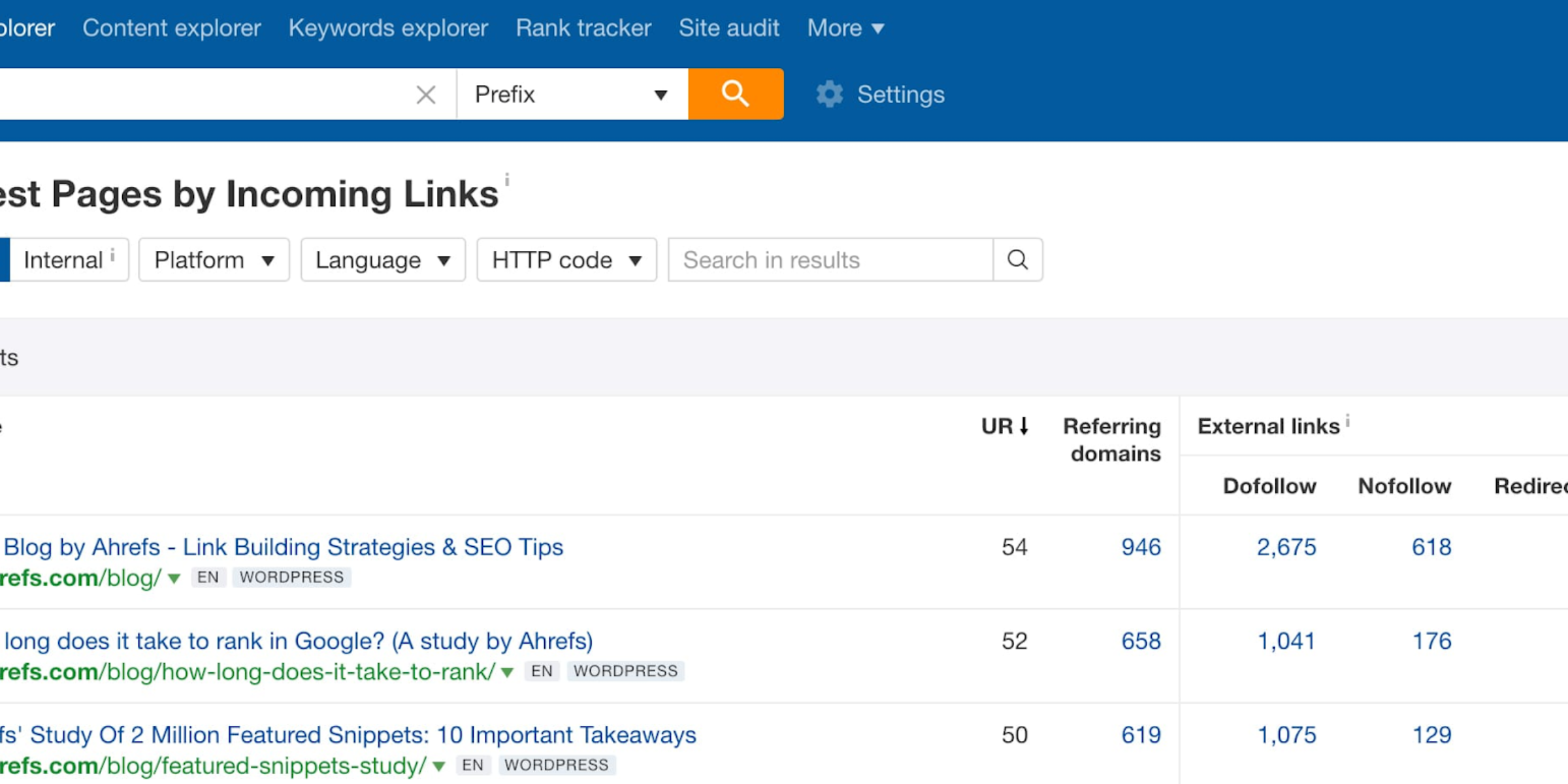
Task: Expand the arrow after featured-snippets-study URL
Action: point(439,766)
